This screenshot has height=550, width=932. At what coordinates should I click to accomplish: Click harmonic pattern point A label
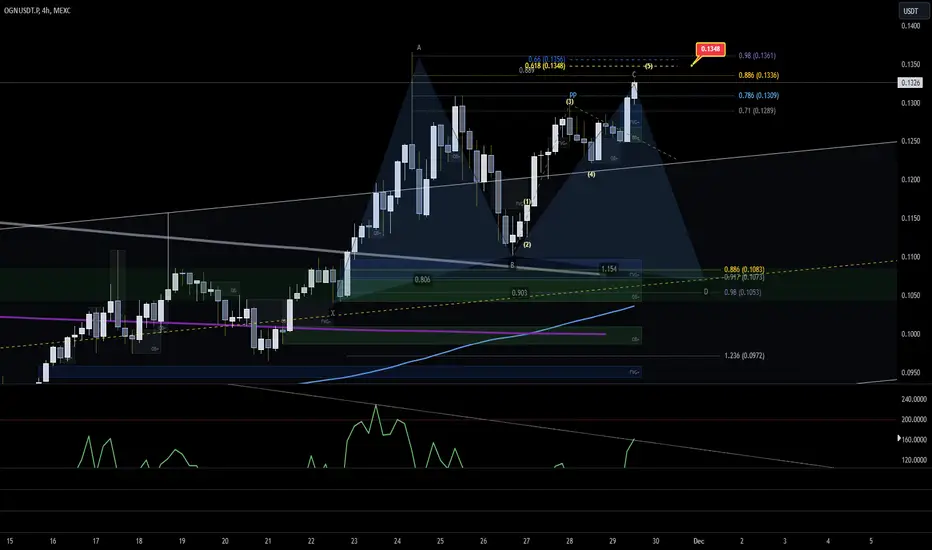coord(419,48)
